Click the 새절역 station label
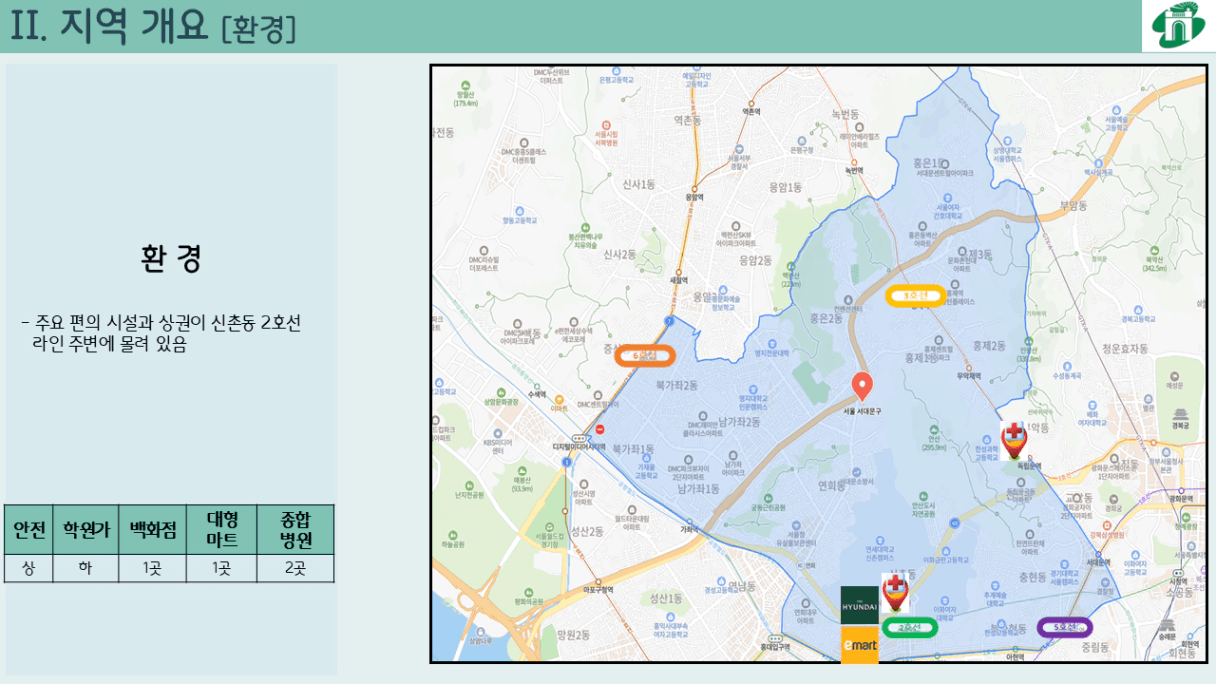 (678, 280)
